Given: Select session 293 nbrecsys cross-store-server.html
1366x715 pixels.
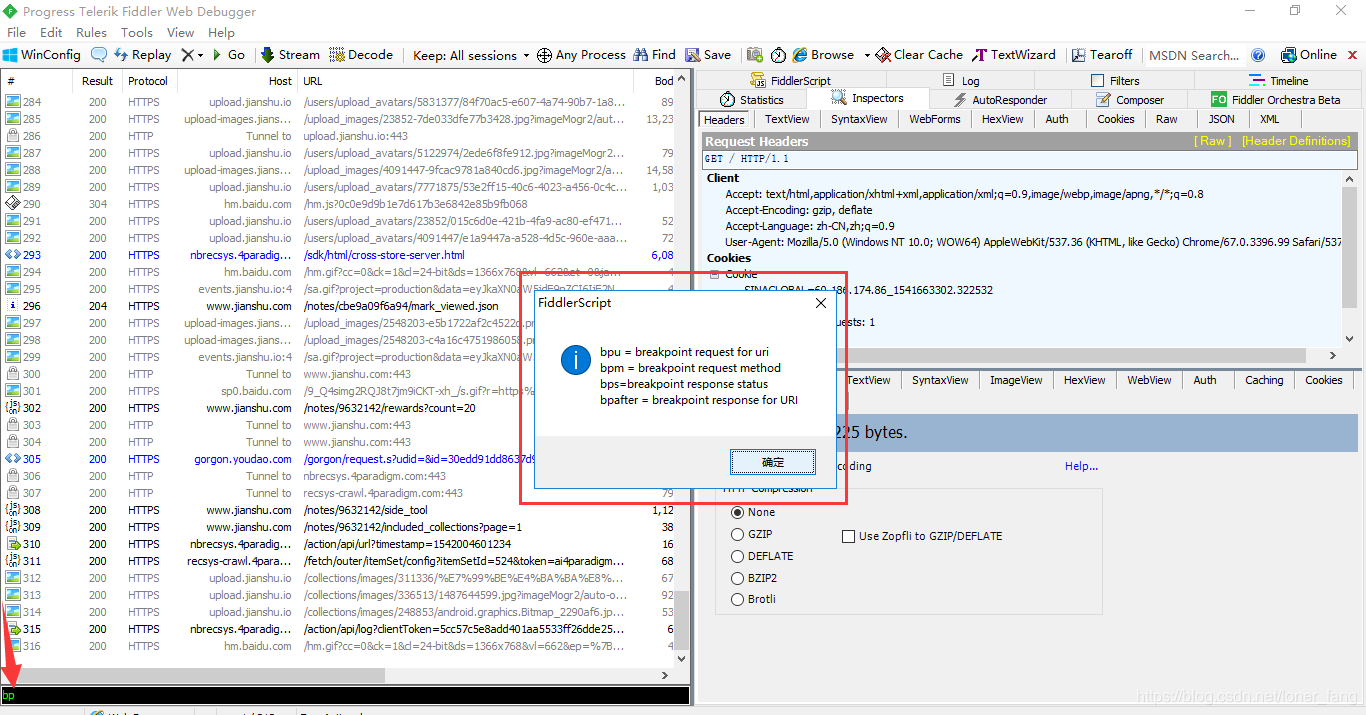Looking at the screenshot, I should click(338, 255).
